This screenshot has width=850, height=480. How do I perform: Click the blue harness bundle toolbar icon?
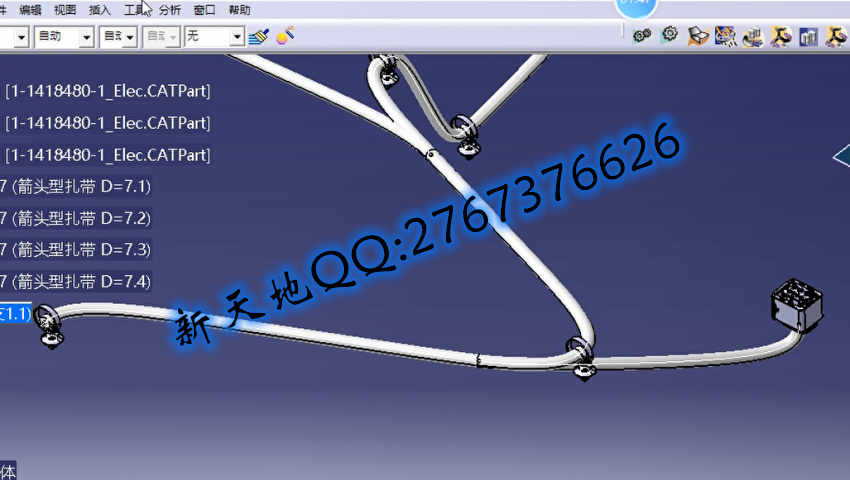[x=725, y=37]
